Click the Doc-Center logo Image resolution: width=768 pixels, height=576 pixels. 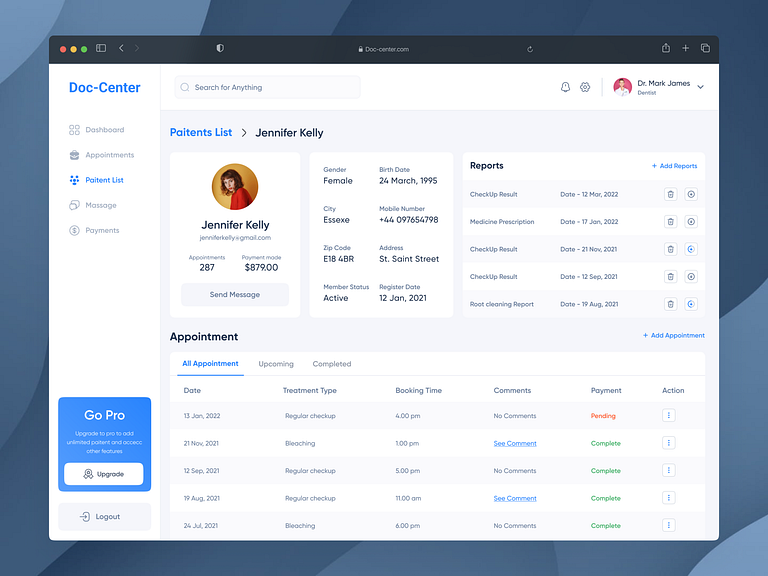pyautogui.click(x=104, y=87)
